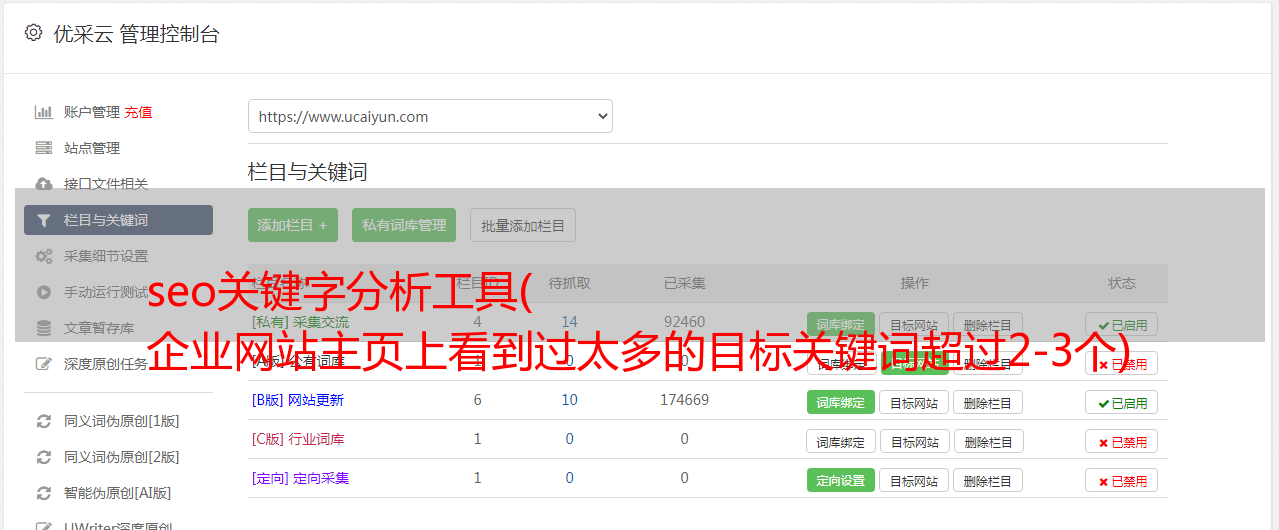
Task: Click the bar chart icon for 账户管理
Action: coord(43,112)
